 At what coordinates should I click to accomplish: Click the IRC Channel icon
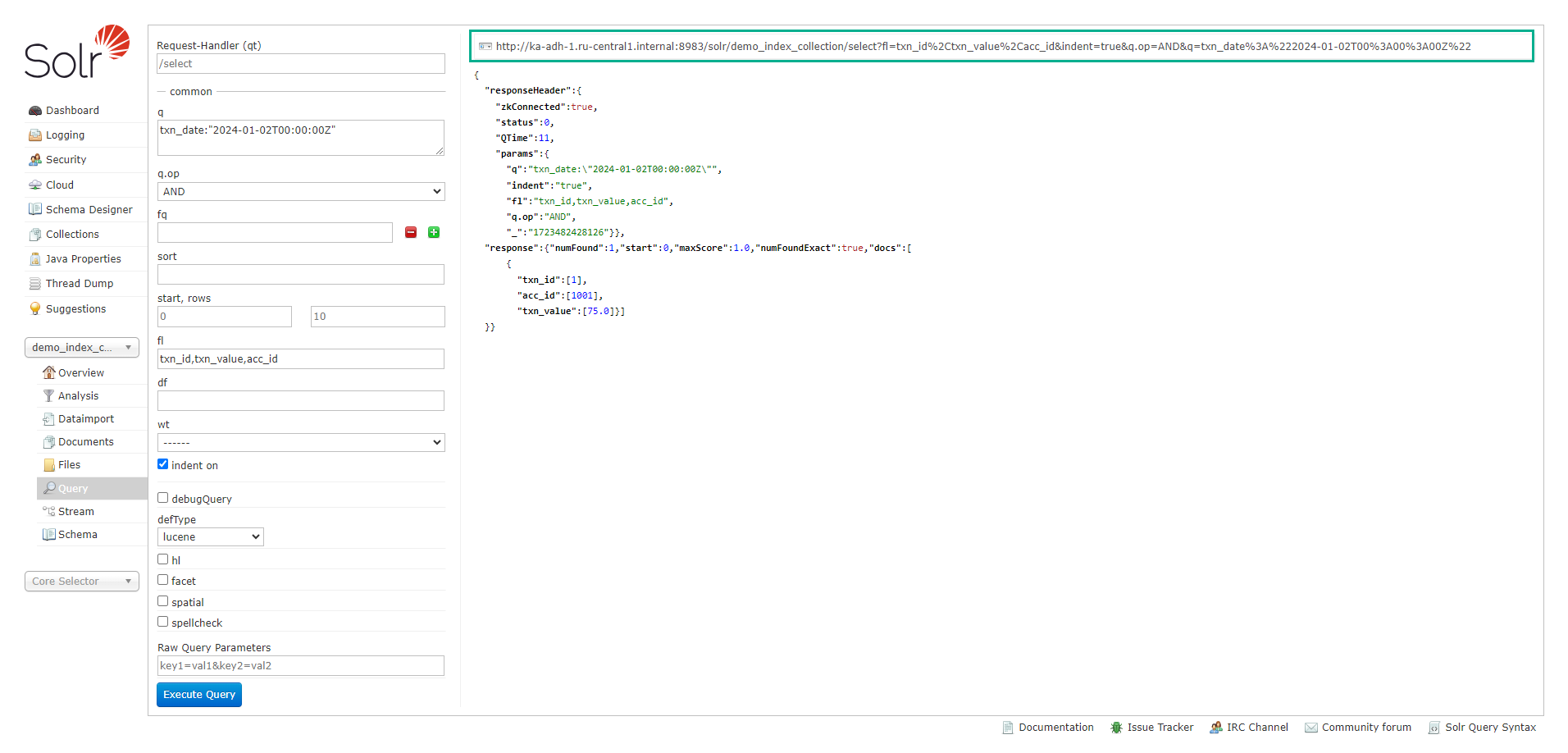pyautogui.click(x=1216, y=728)
